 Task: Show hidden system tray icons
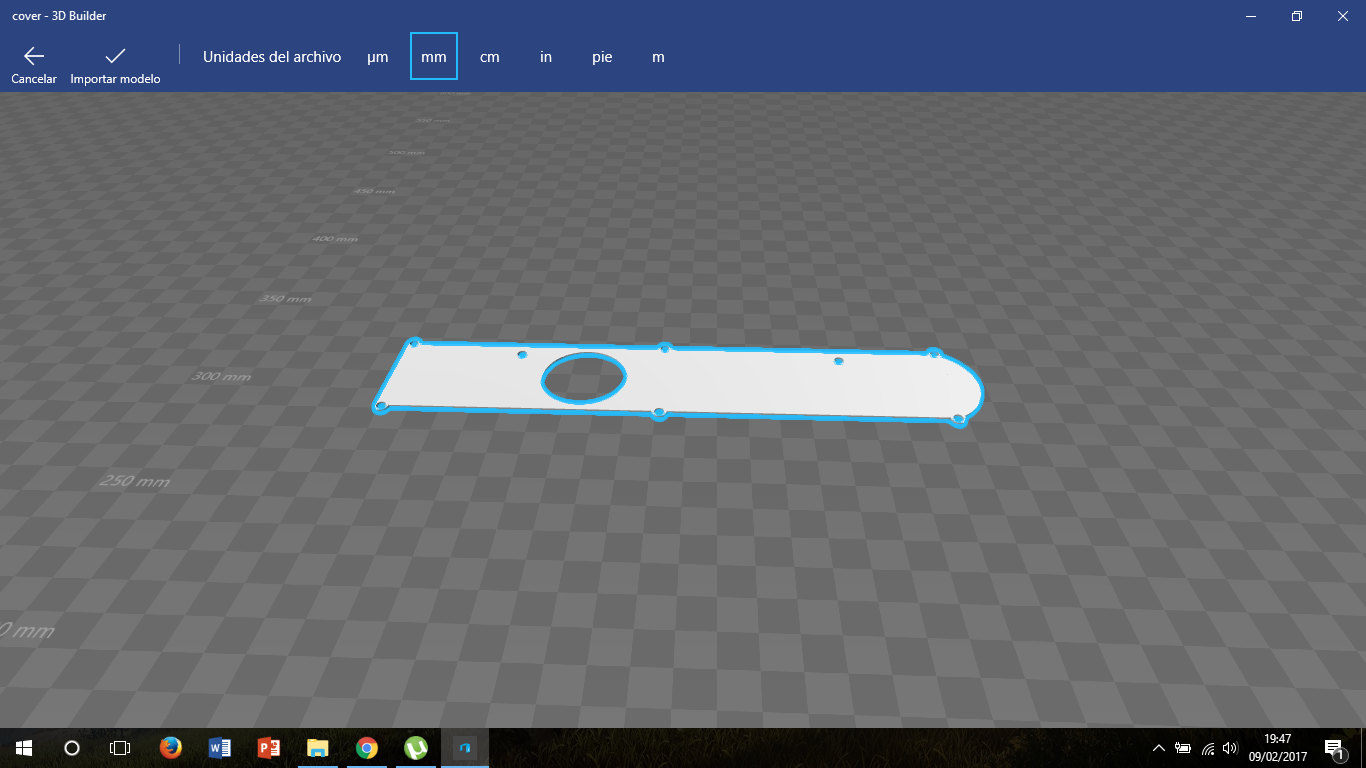coord(1158,747)
